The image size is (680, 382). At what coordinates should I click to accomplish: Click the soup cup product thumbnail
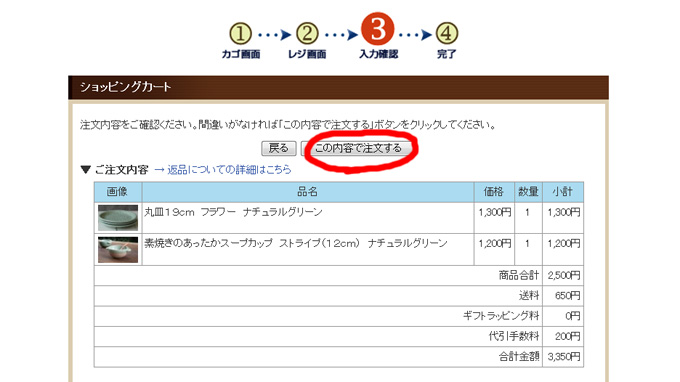click(x=118, y=249)
